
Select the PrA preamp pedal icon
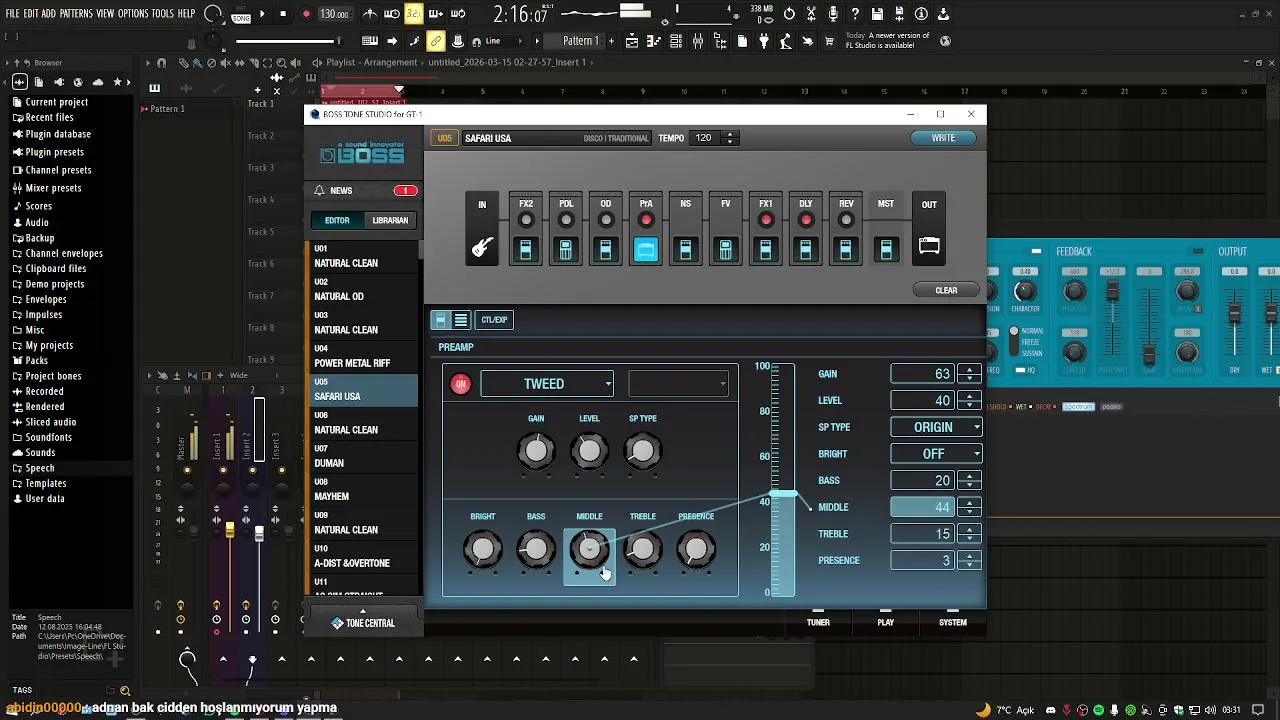pos(646,249)
